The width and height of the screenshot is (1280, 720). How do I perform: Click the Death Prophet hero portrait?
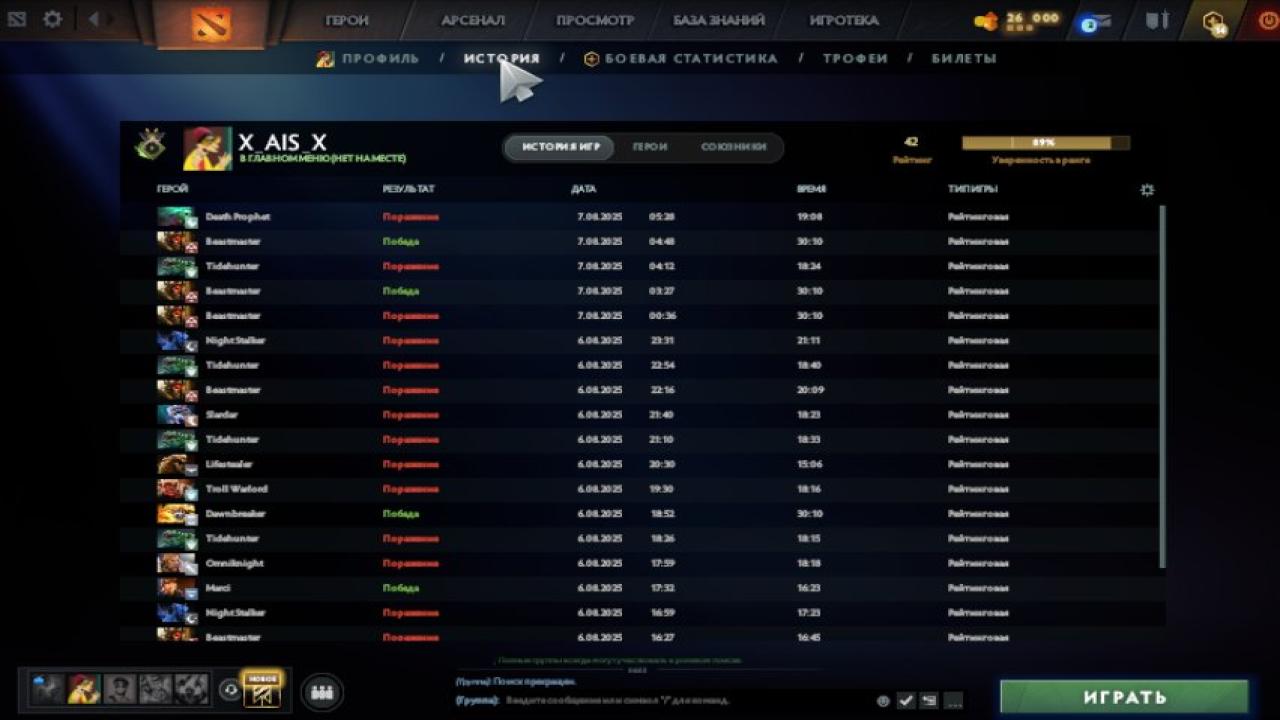point(177,217)
